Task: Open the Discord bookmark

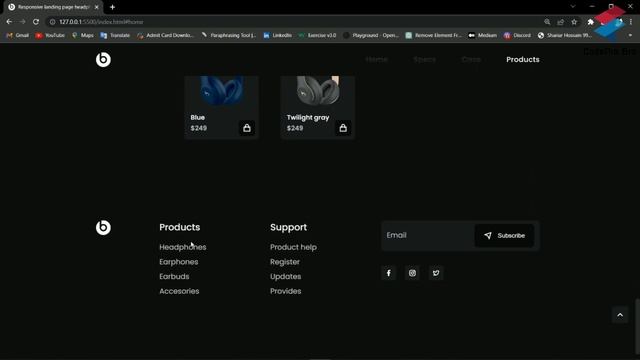Action: click(x=517, y=36)
